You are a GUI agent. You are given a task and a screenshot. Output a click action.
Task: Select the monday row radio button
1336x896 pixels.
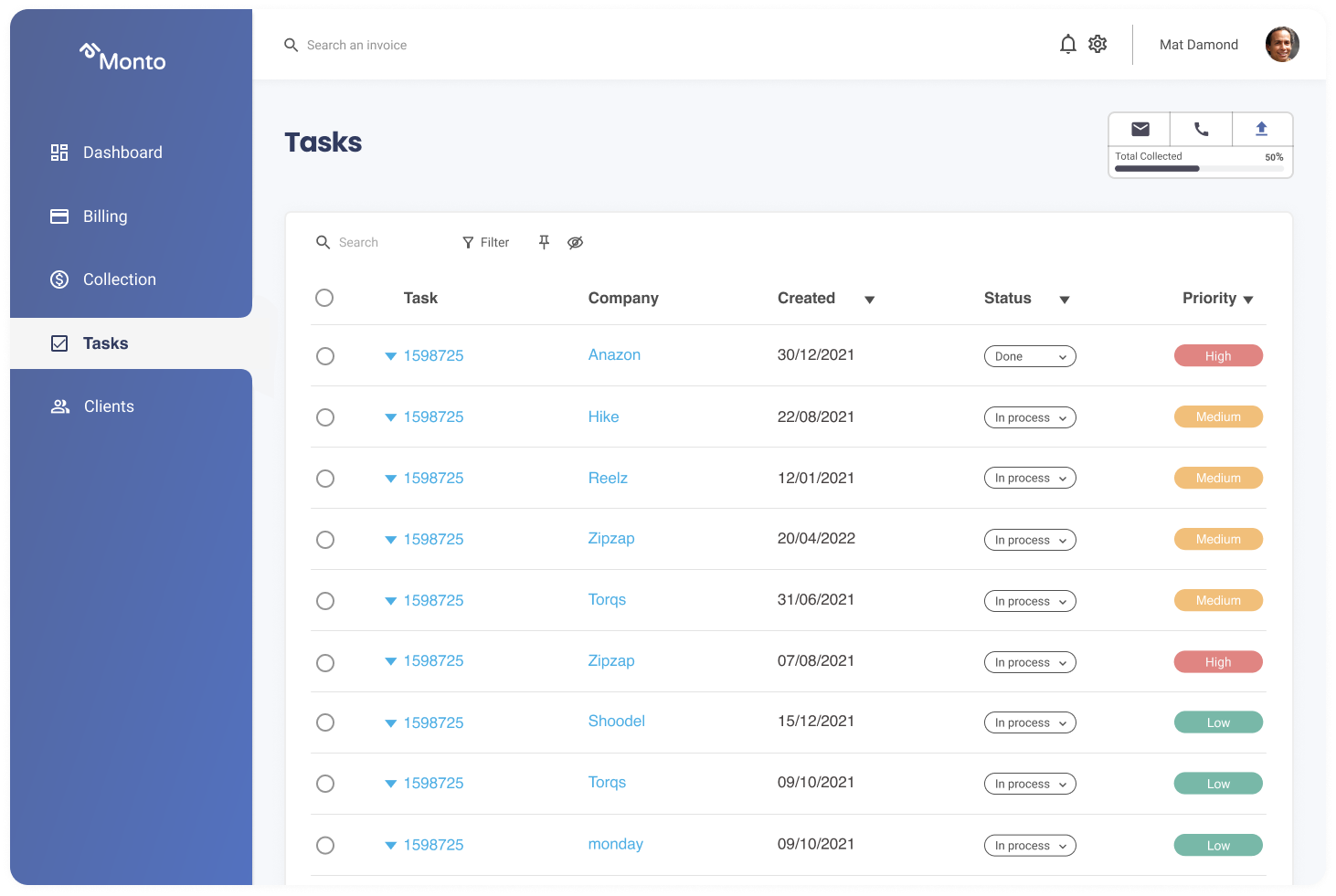pyautogui.click(x=325, y=846)
